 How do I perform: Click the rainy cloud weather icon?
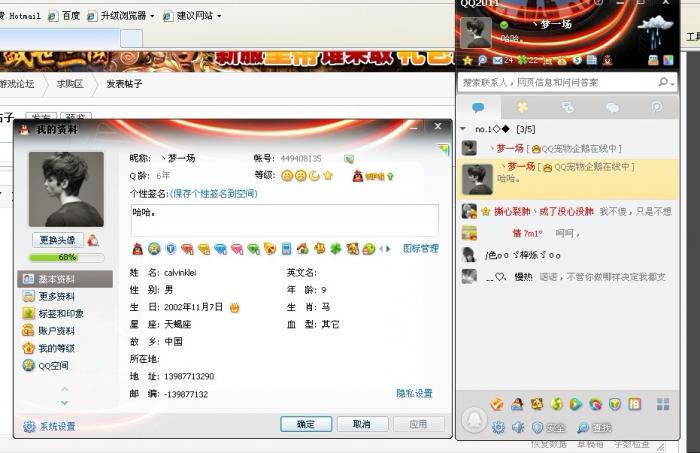click(654, 31)
